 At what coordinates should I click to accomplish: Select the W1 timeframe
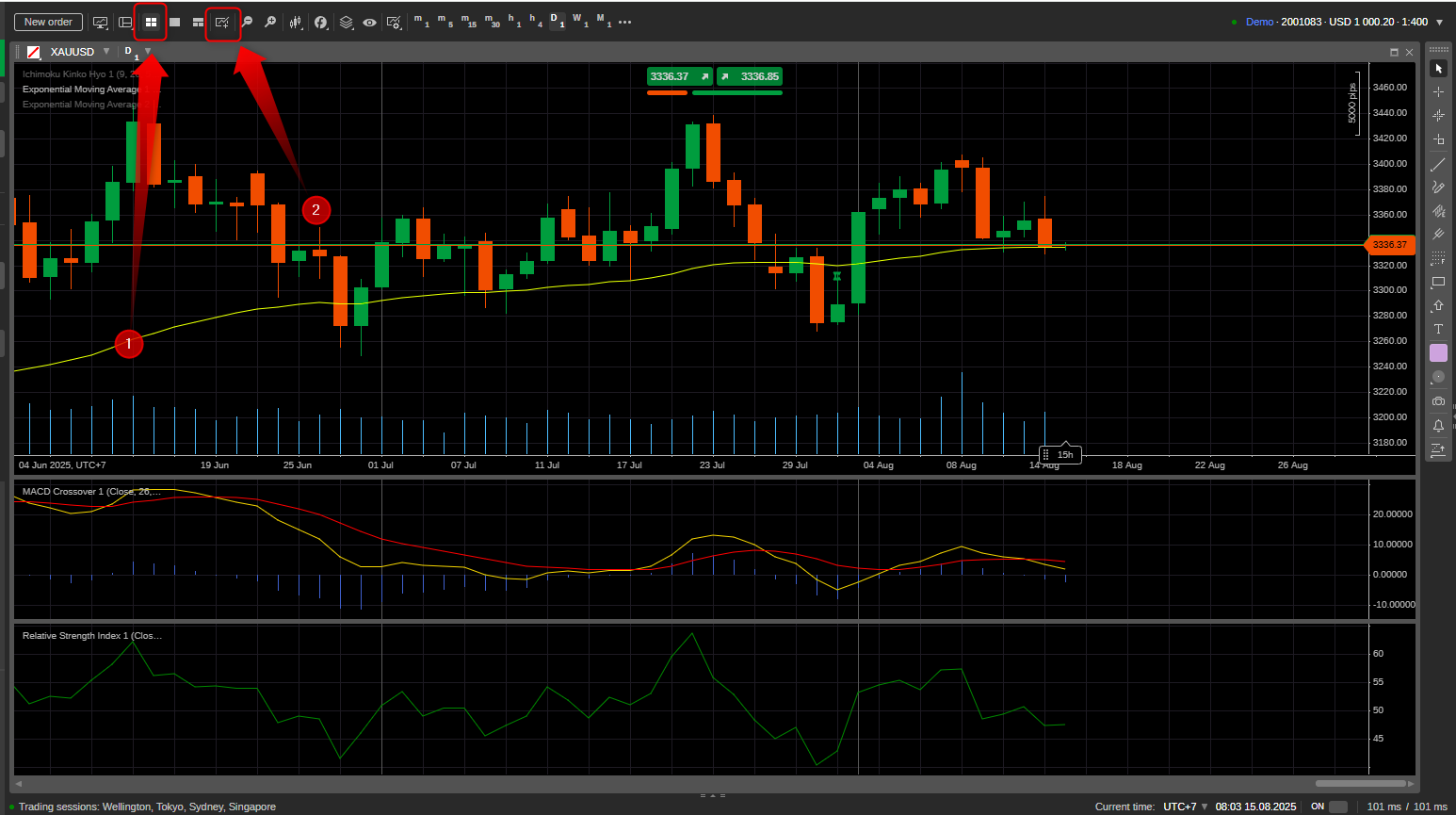(x=580, y=21)
